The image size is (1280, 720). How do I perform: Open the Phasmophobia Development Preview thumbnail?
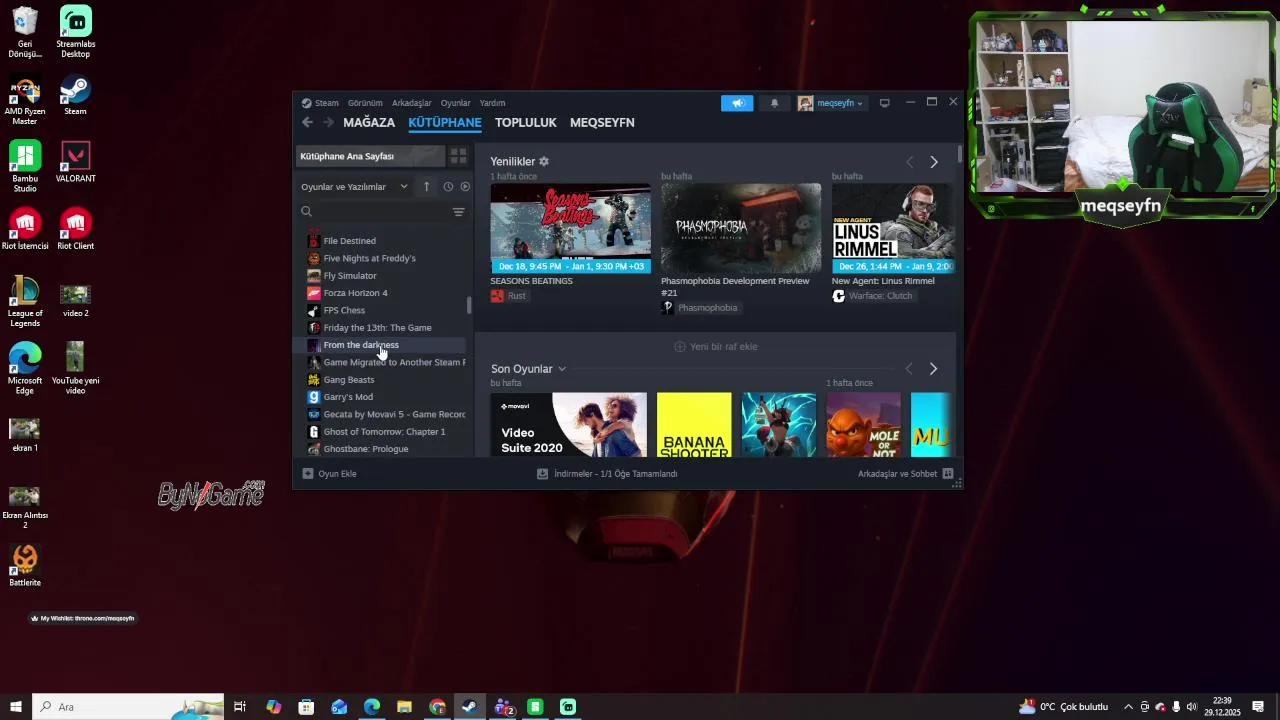click(741, 228)
